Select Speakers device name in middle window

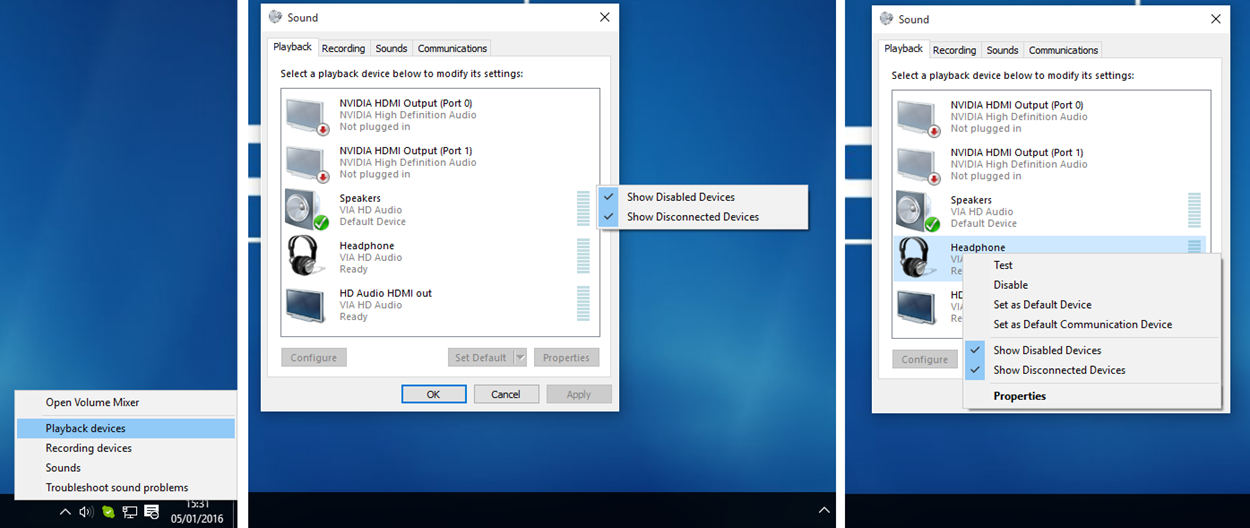tap(360, 198)
